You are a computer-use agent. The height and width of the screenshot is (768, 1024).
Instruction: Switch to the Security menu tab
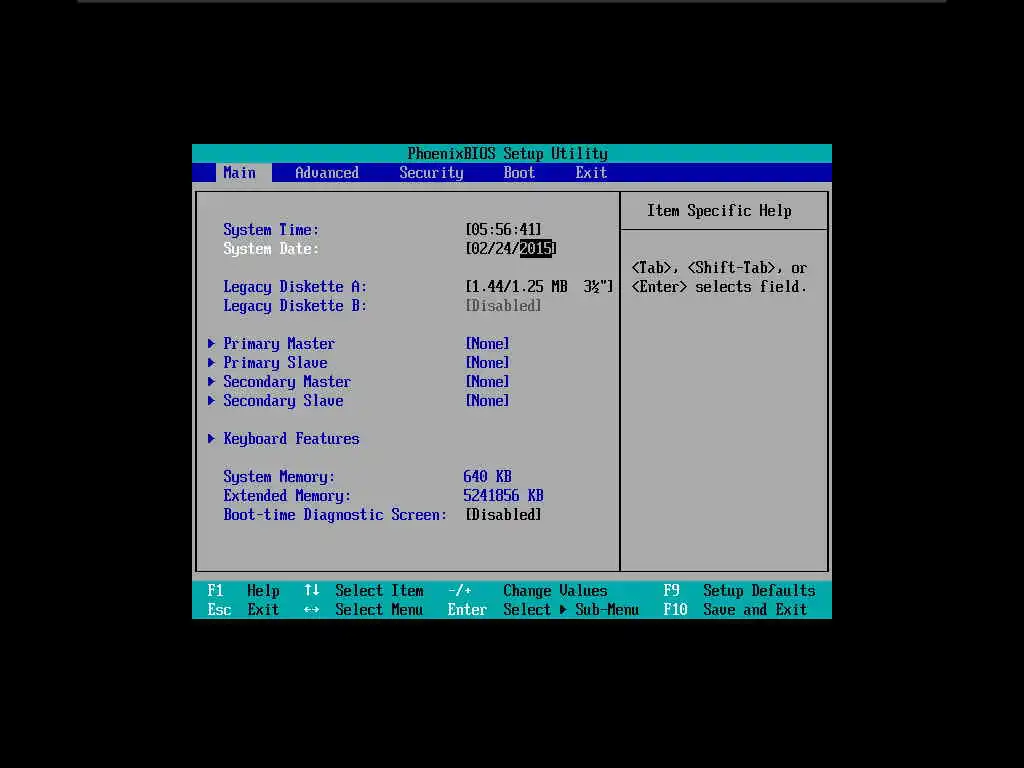coord(431,172)
